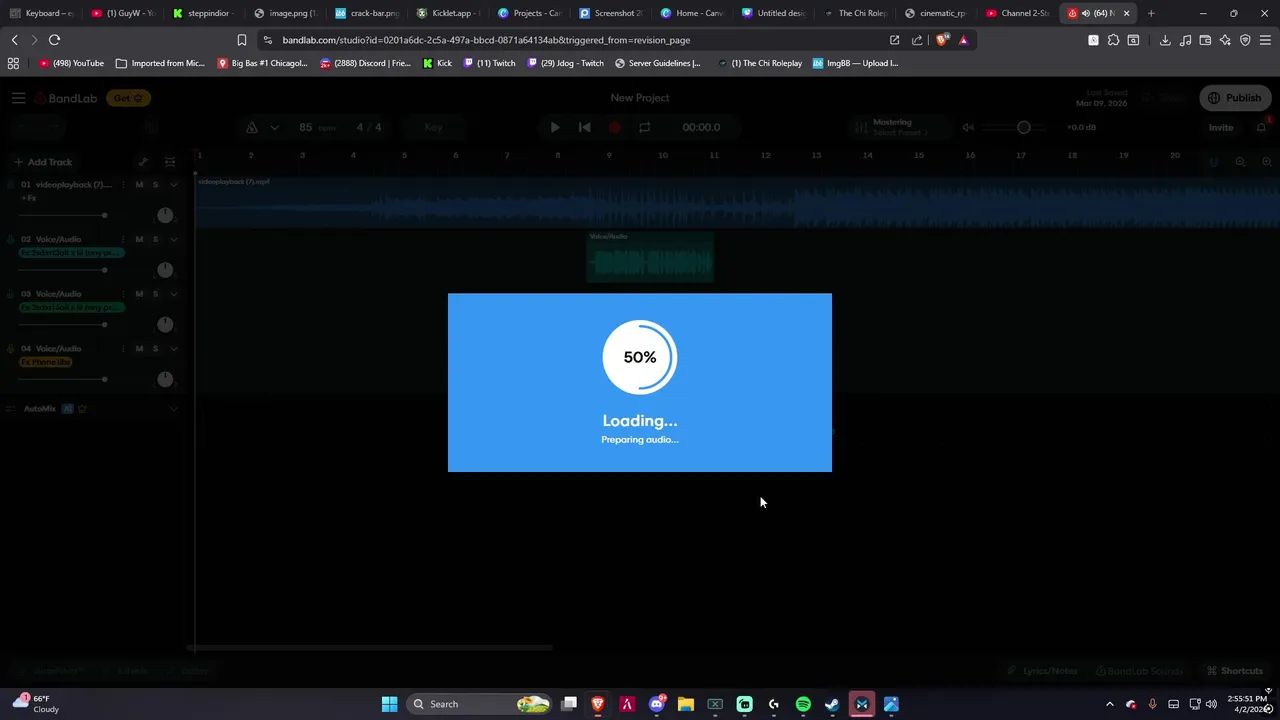Viewport: 1280px width, 720px height.
Task: Expand track 03 chevron
Action: [x=173, y=294]
